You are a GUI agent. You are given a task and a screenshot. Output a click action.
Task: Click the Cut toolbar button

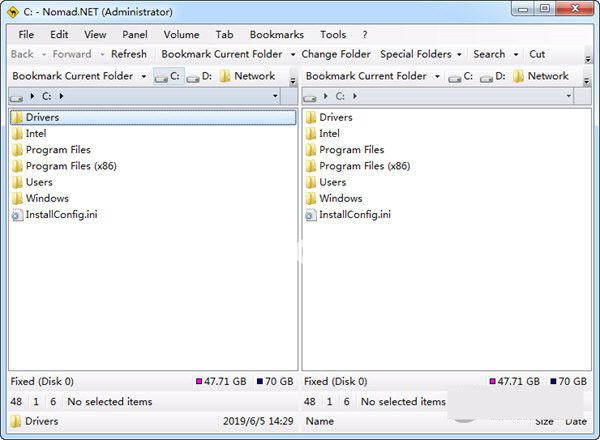pos(537,54)
